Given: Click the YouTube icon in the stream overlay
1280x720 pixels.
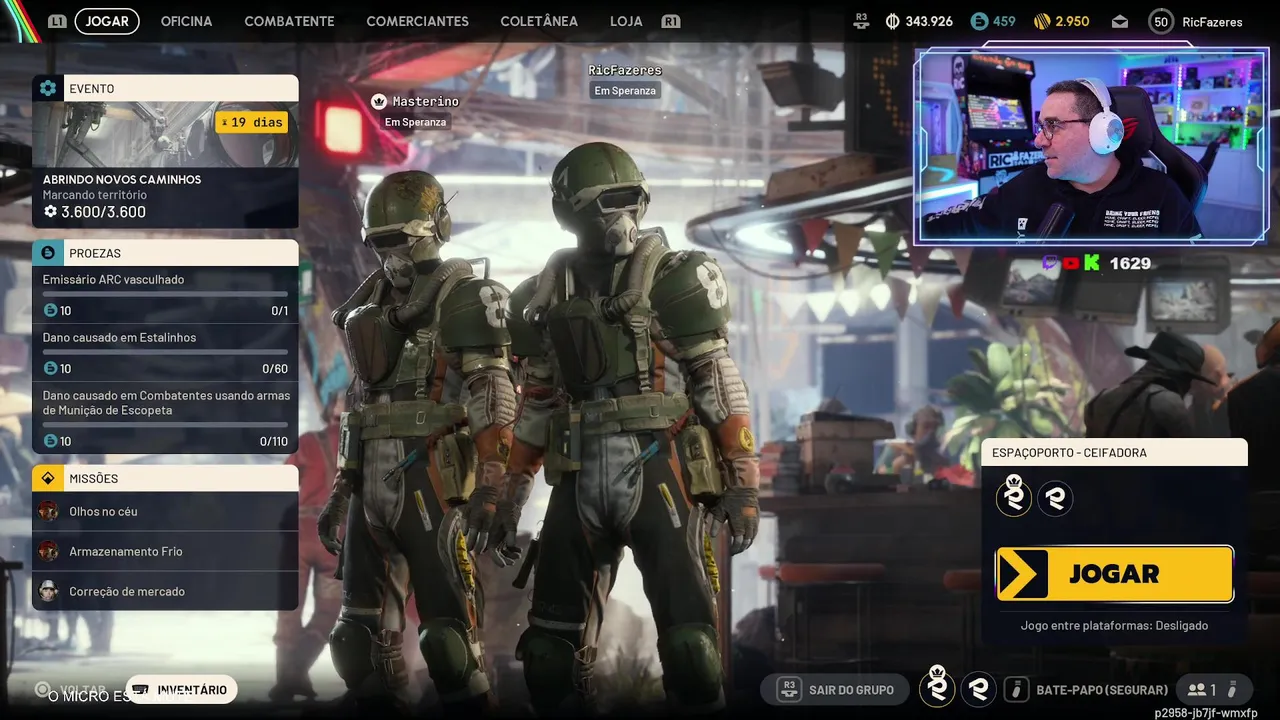Looking at the screenshot, I should click(1071, 263).
